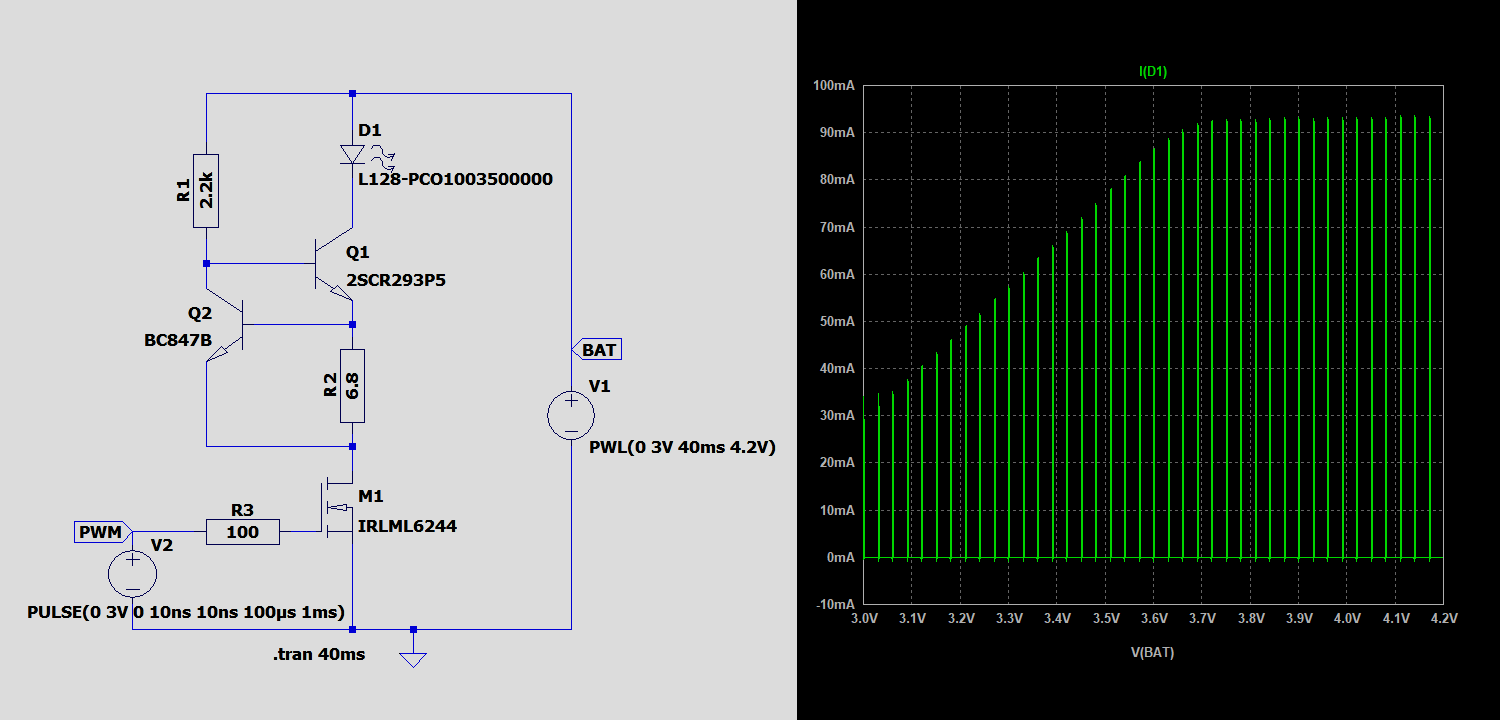Click the L128-PCO1003500000 LED model text
This screenshot has width=1500, height=720.
455,179
